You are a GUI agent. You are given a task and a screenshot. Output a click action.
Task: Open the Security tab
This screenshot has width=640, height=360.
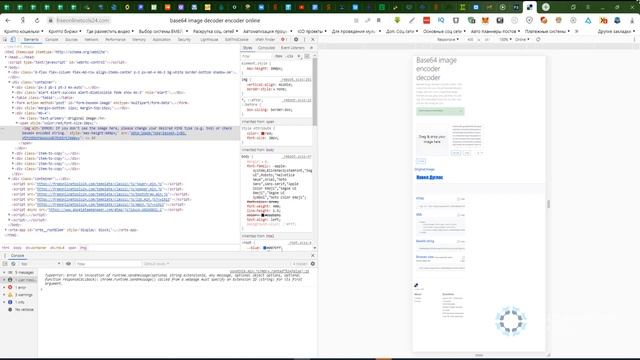(x=184, y=40)
